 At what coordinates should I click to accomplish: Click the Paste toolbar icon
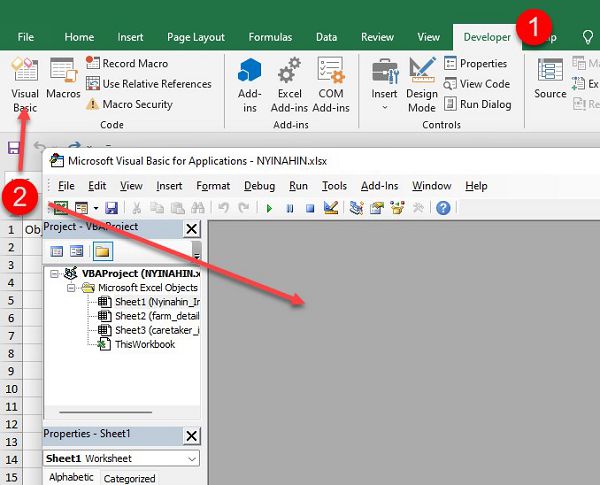tap(178, 208)
